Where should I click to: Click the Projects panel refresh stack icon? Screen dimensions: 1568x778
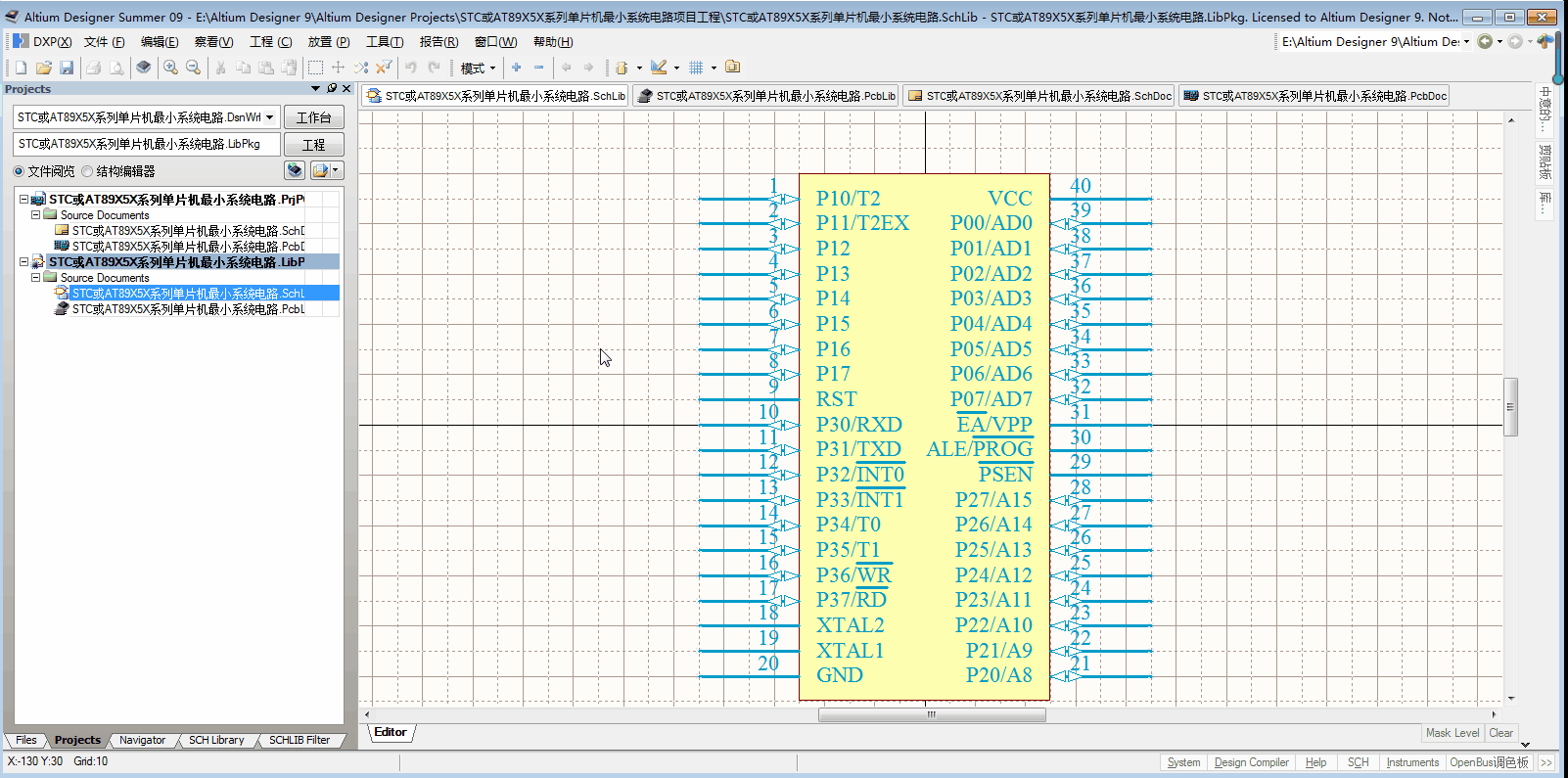(294, 170)
